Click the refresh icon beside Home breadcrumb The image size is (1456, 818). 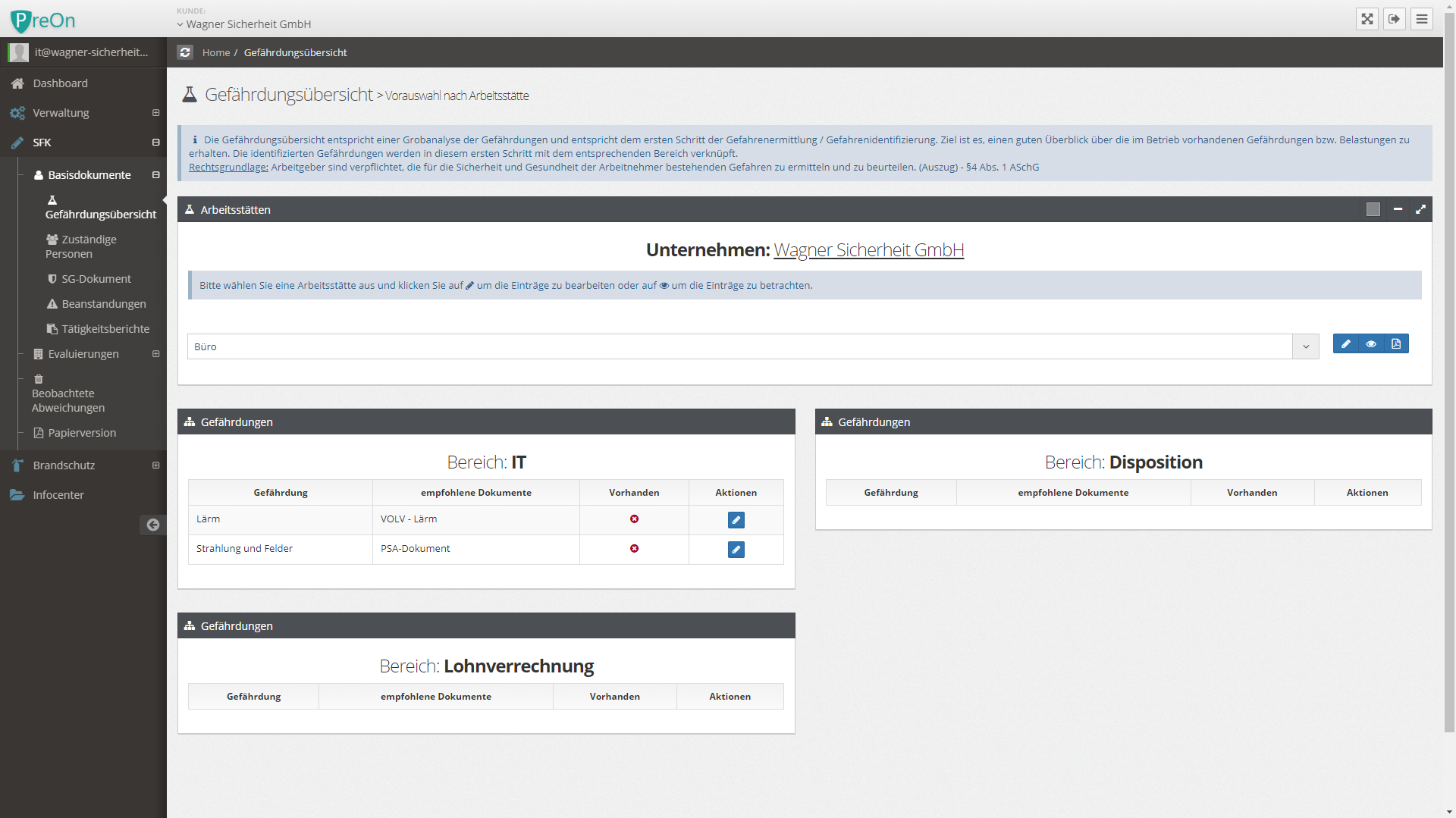click(185, 52)
